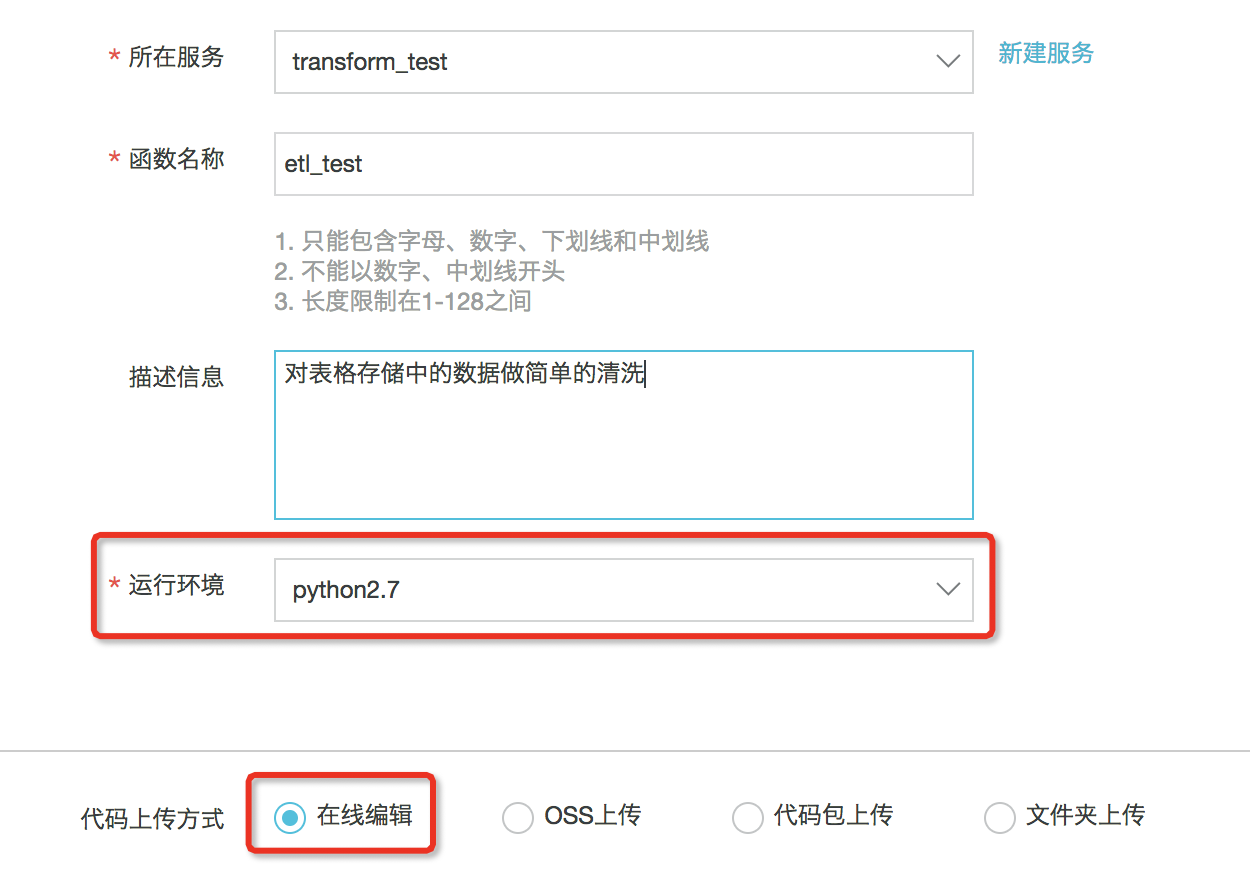Screen dimensions: 1250x884
Task: Open the 所在服务 dropdown showing transform_test
Action: [x=623, y=62]
